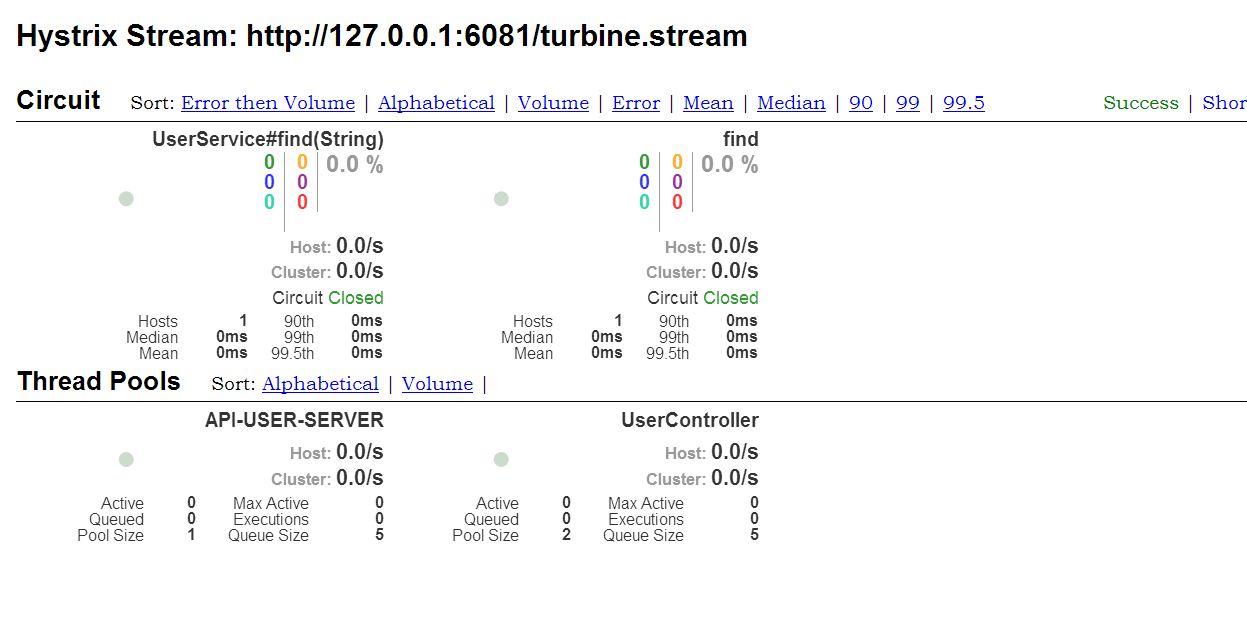Click UserController pool status circle
Screen dimensions: 1247x630
(x=502, y=460)
